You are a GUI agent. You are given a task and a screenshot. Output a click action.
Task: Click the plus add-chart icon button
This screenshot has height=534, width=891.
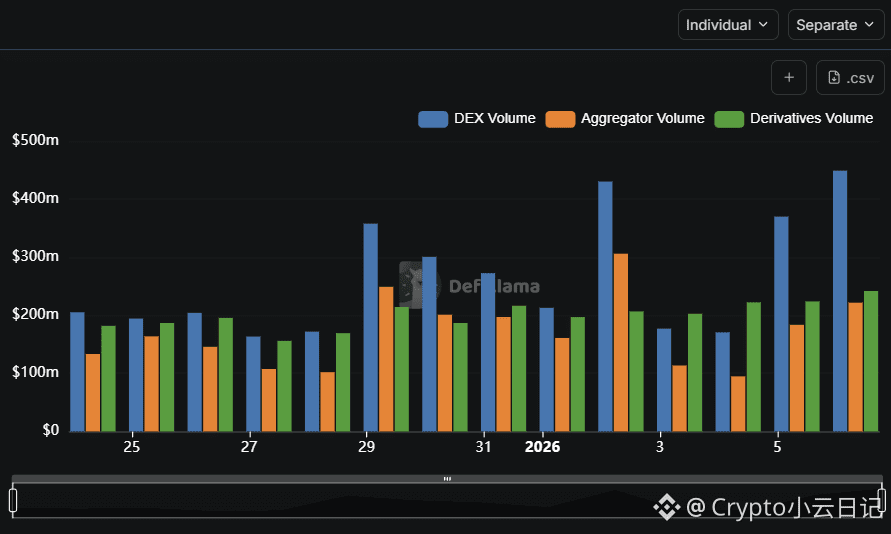[789, 78]
